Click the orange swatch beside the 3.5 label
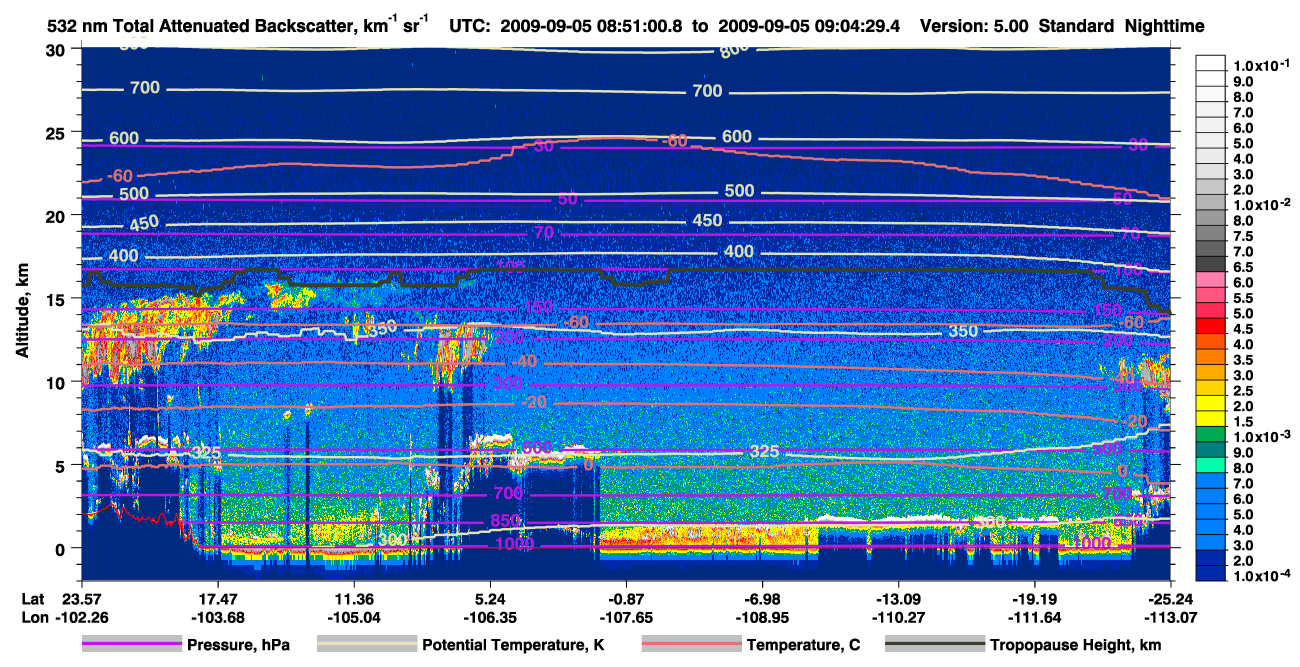Screen dimensions: 1300x667 point(1211,359)
